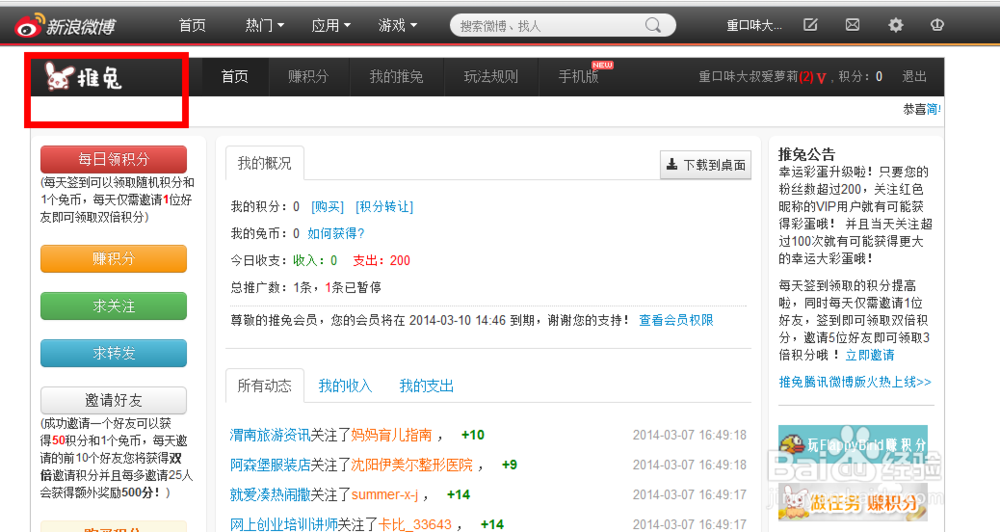Open the 重口味大... profile link
The image size is (1000, 532).
[754, 26]
